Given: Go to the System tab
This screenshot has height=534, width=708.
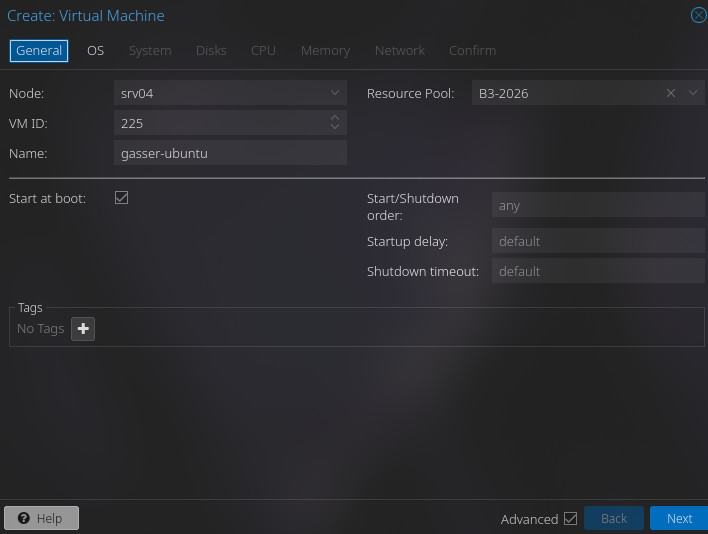Looking at the screenshot, I should pyautogui.click(x=150, y=50).
